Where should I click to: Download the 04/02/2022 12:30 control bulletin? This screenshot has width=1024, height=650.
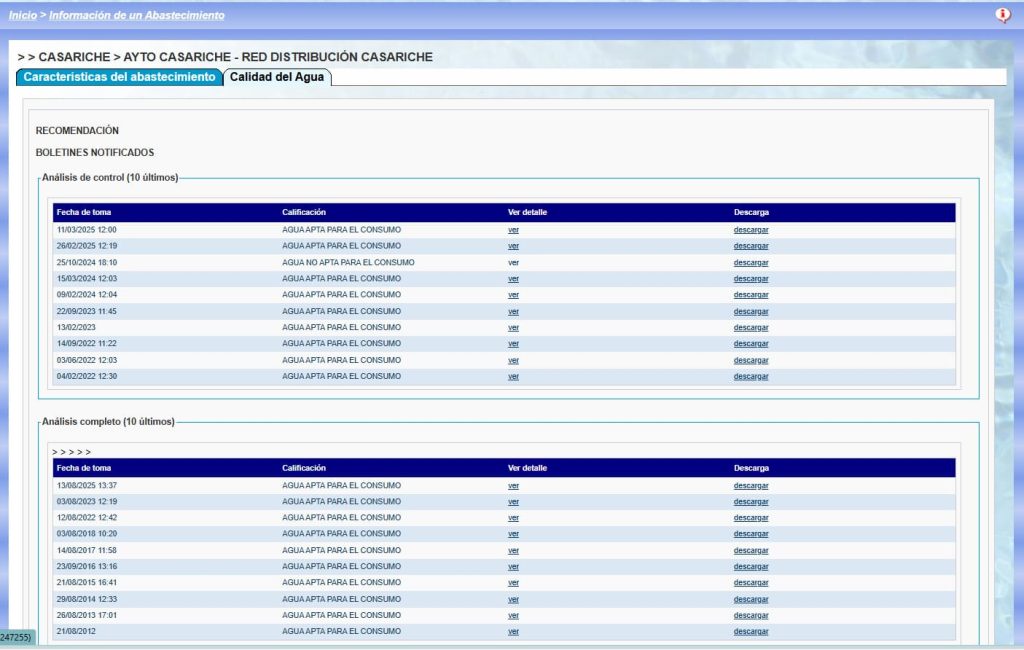(751, 377)
